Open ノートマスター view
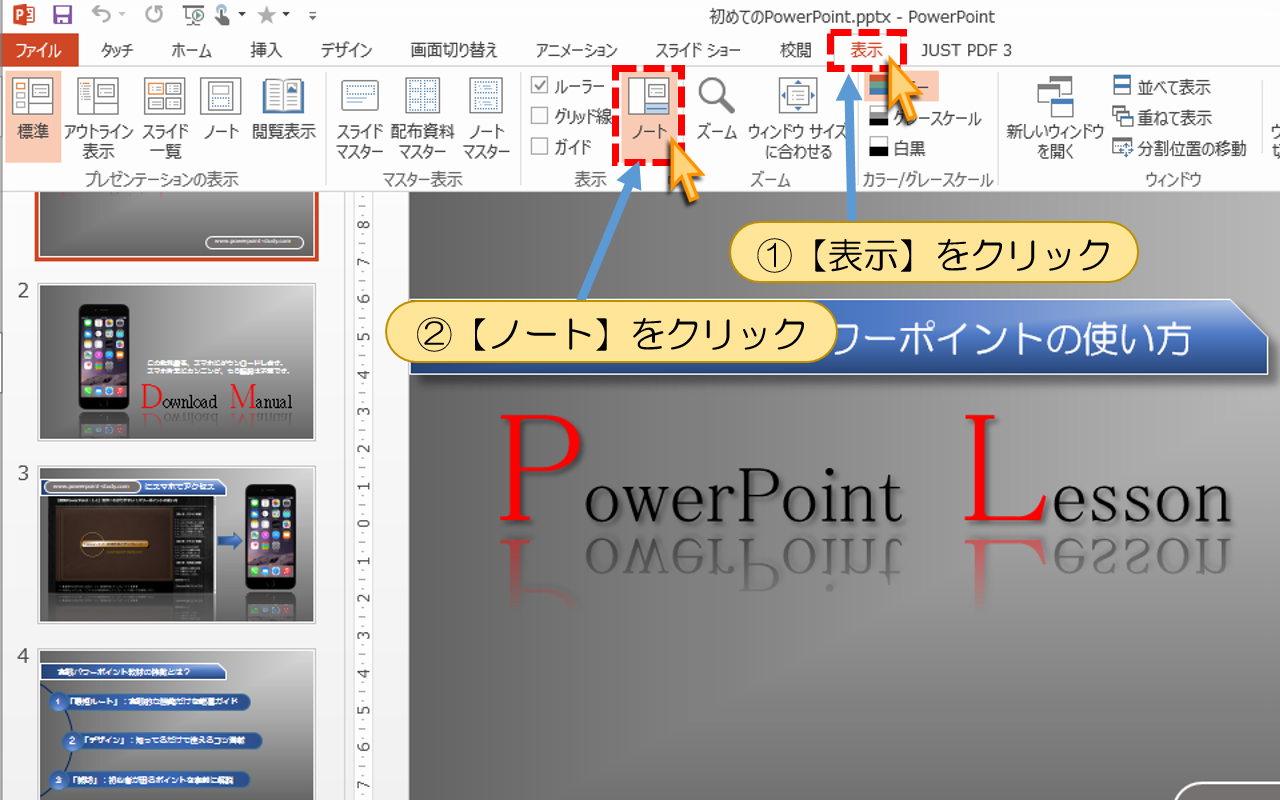 point(487,116)
